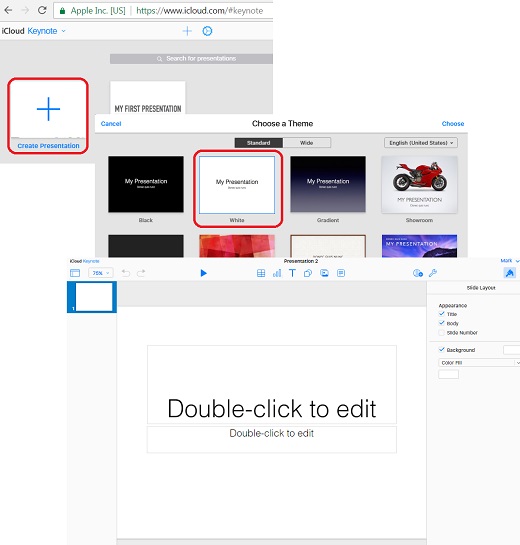Select the Black theme thumbnail
Image resolution: width=520 pixels, height=545 pixels.
click(146, 184)
